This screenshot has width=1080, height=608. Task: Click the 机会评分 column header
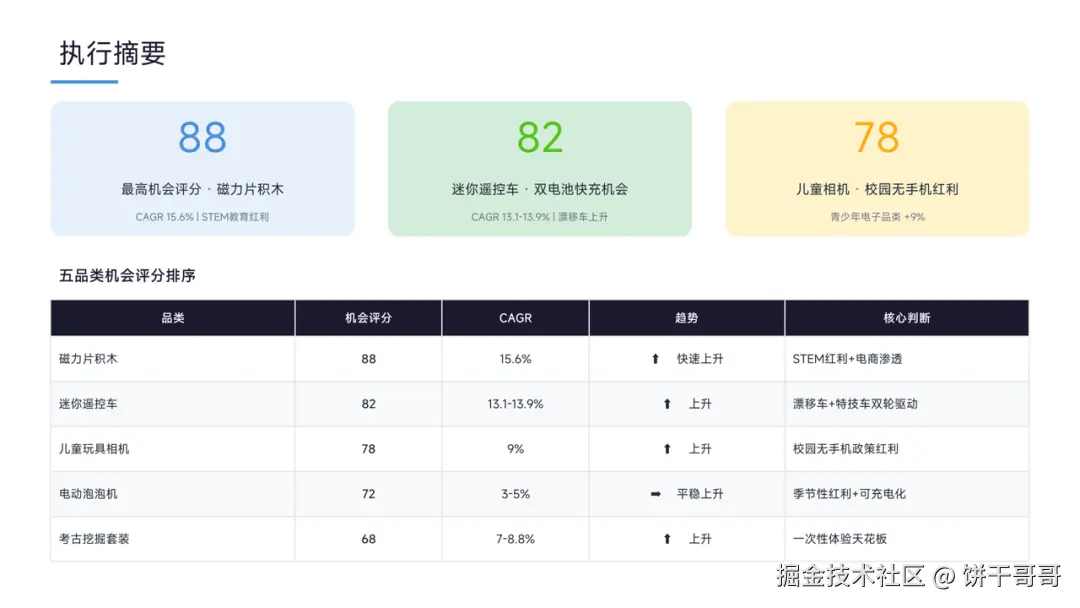click(x=368, y=318)
